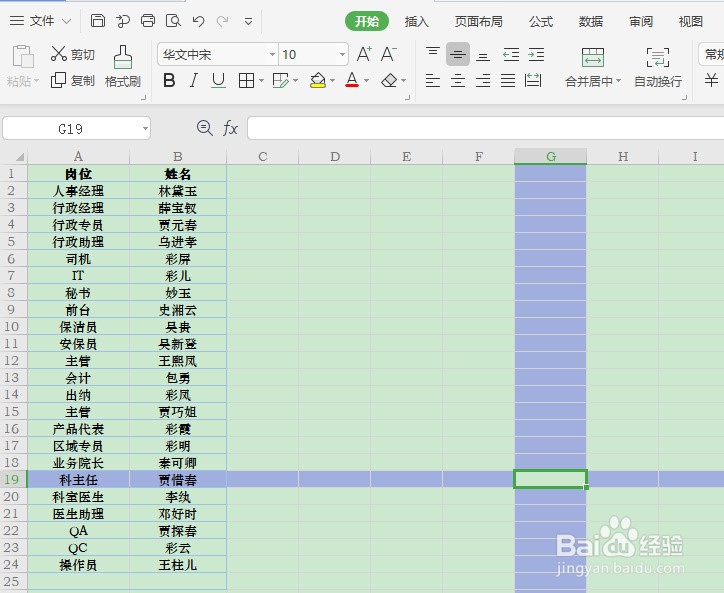Click the Copy (复制) button
Image resolution: width=724 pixels, height=593 pixels.
click(72, 80)
